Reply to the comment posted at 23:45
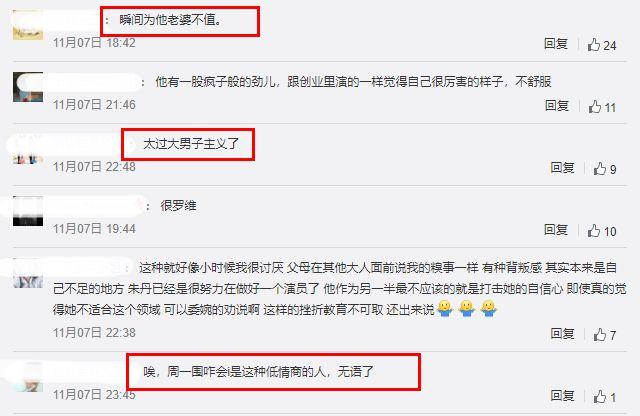Image resolution: width=640 pixels, height=416 pixels. click(x=562, y=395)
